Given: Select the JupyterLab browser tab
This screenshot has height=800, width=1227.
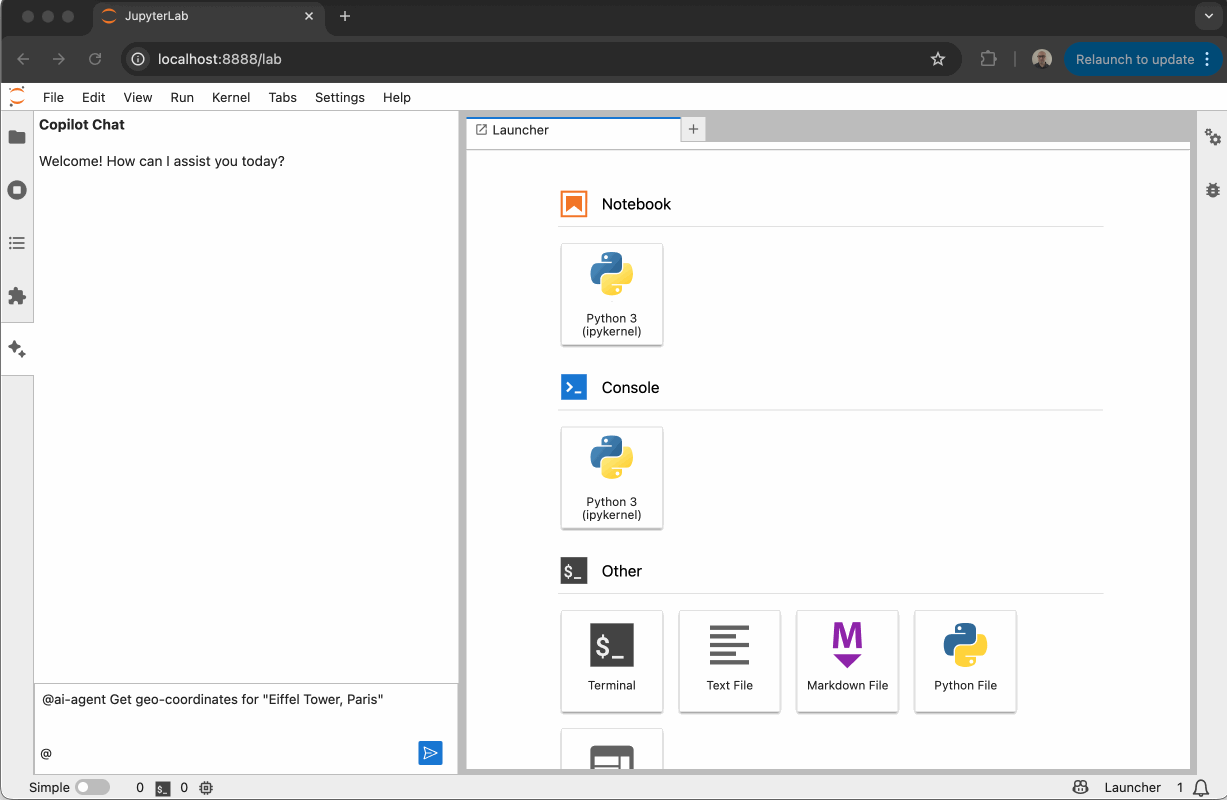Looking at the screenshot, I should click(x=209, y=16).
